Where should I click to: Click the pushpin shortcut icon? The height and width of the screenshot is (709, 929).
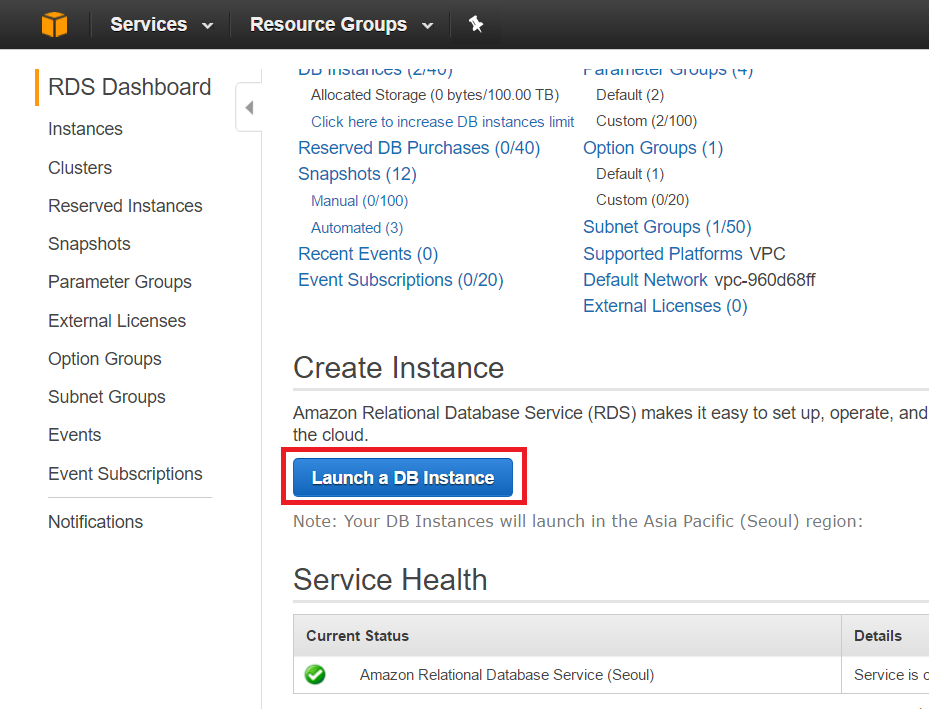click(476, 24)
